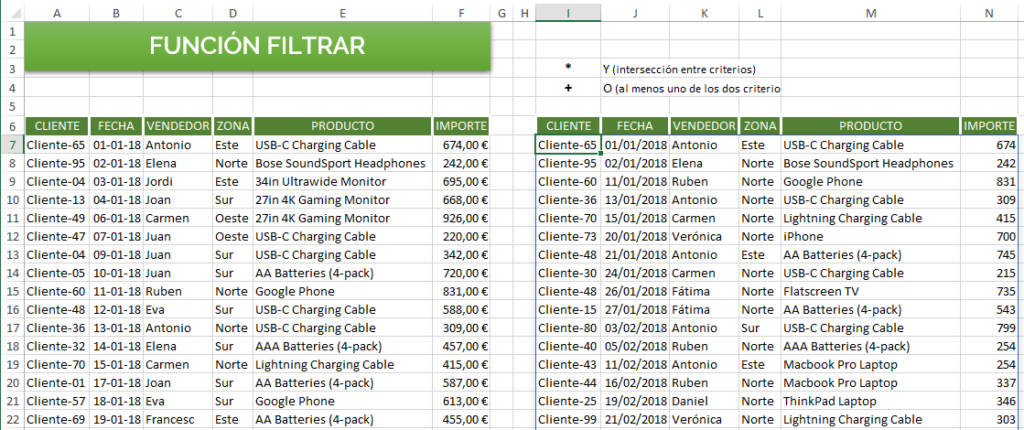Select column M header
This screenshot has height=430, width=1024.
(871, 12)
